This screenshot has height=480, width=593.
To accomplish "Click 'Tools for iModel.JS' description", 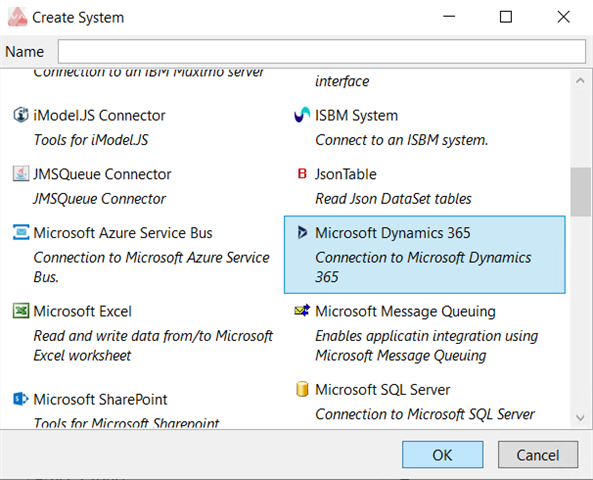I will pyautogui.click(x=91, y=140).
